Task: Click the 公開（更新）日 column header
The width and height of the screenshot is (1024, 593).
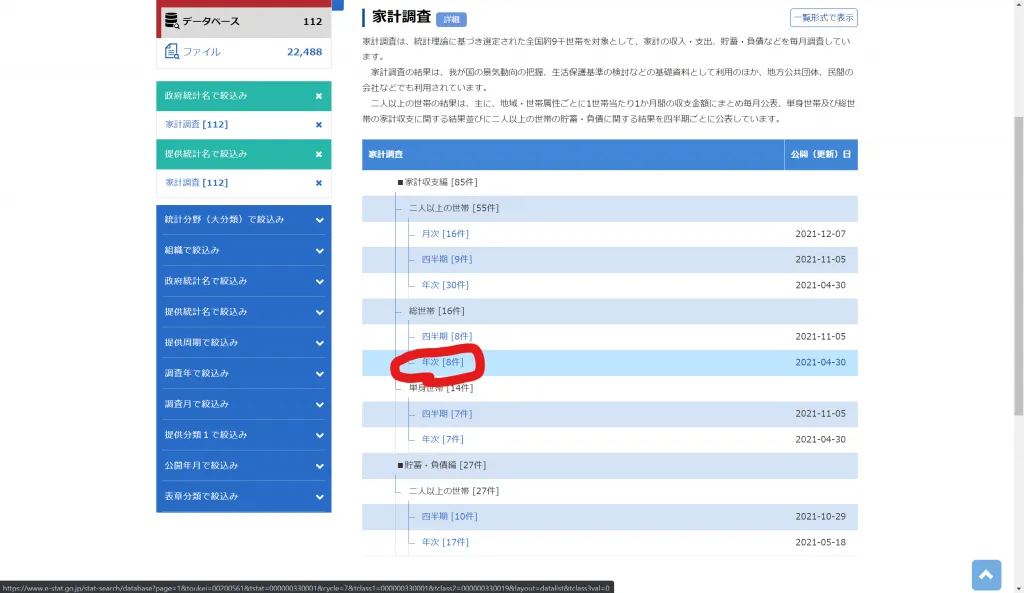Action: 821,155
